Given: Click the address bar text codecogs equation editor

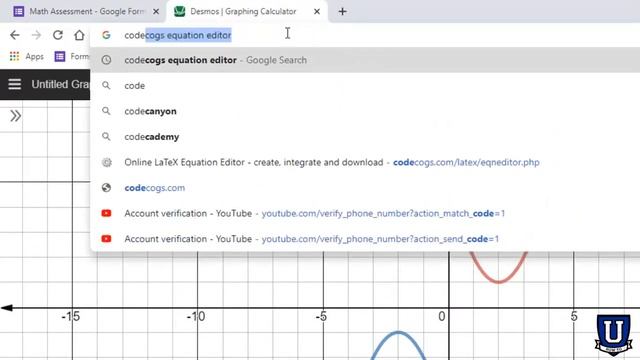Looking at the screenshot, I should [x=178, y=36].
